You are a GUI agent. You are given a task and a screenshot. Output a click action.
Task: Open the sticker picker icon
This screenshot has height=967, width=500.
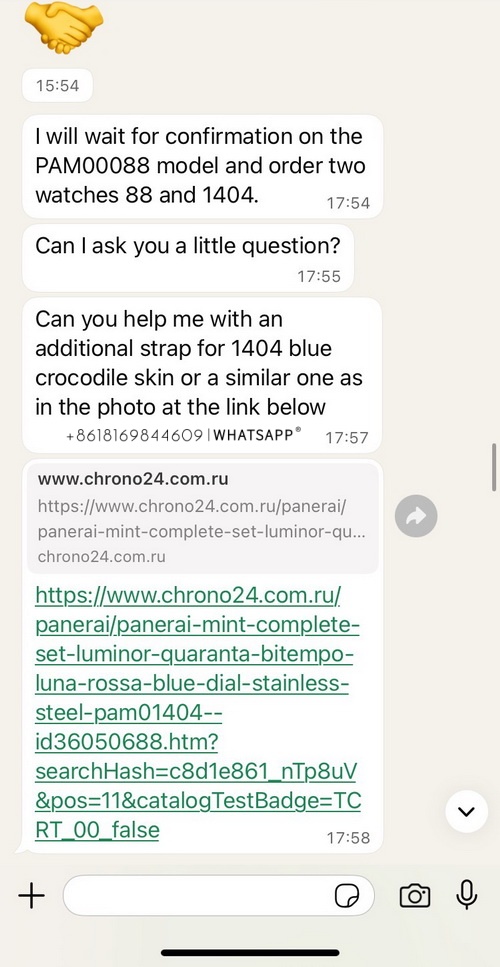point(346,895)
